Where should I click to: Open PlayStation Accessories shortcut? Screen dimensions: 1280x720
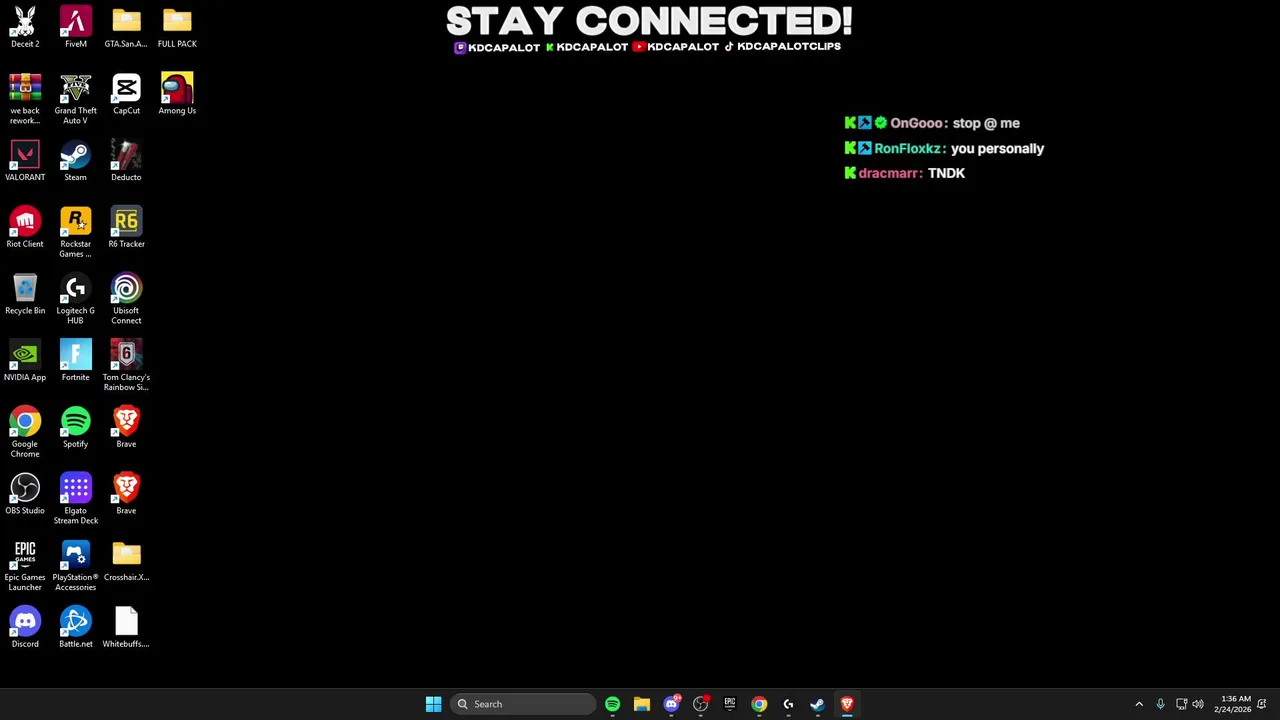(75, 565)
